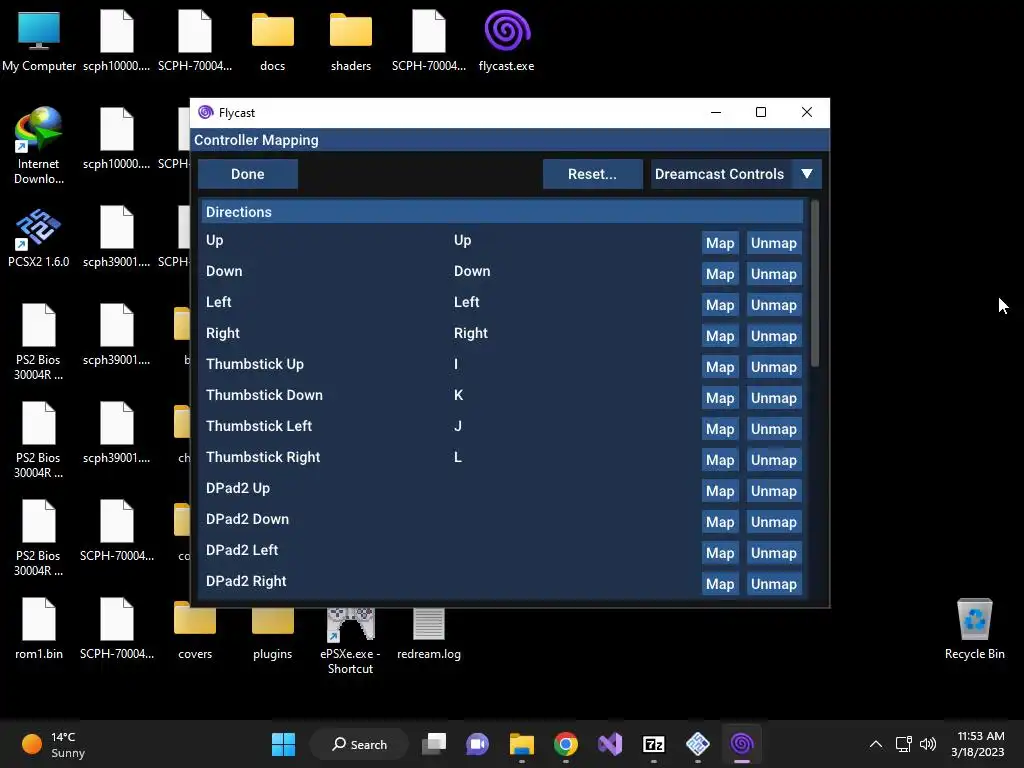Open the Windows Start menu

tap(283, 744)
